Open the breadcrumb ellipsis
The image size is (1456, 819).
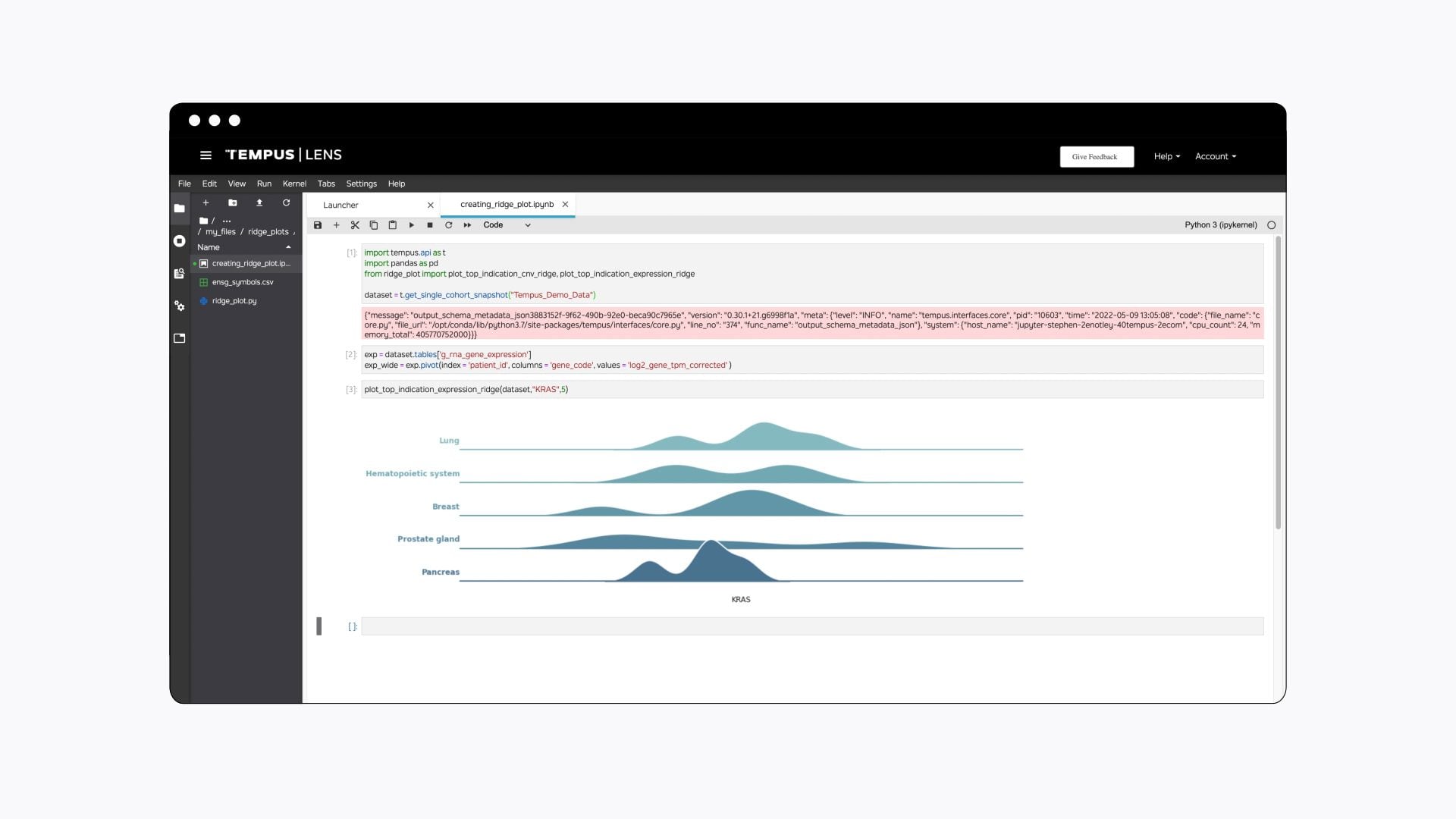tap(227, 221)
